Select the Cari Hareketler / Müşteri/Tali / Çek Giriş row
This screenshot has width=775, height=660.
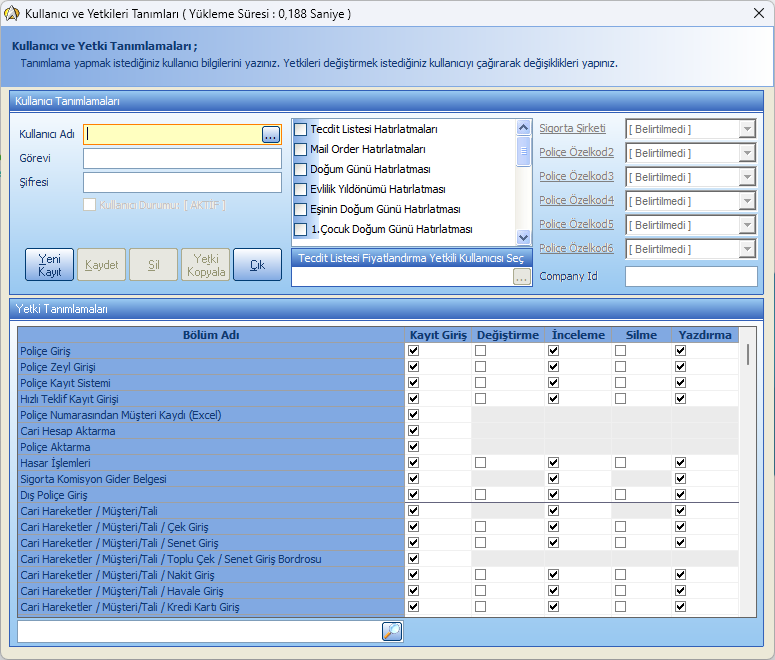211,527
